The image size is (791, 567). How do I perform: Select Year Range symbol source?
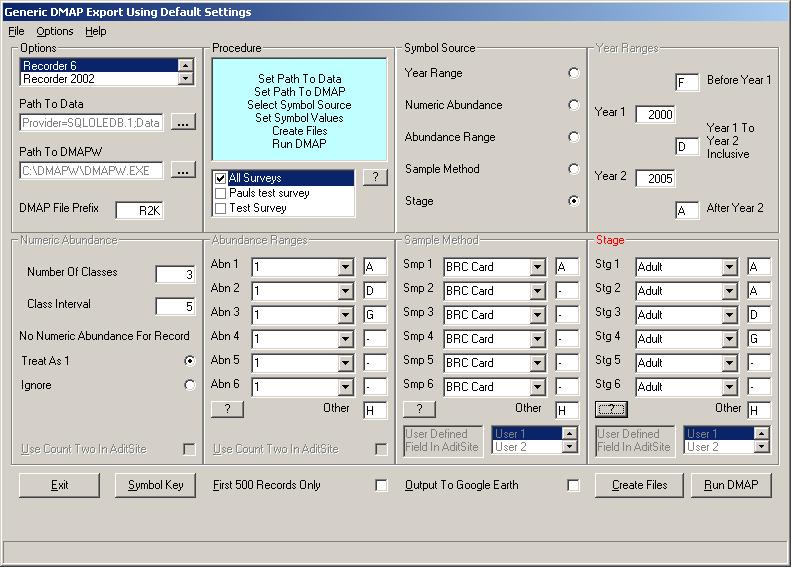click(x=574, y=73)
